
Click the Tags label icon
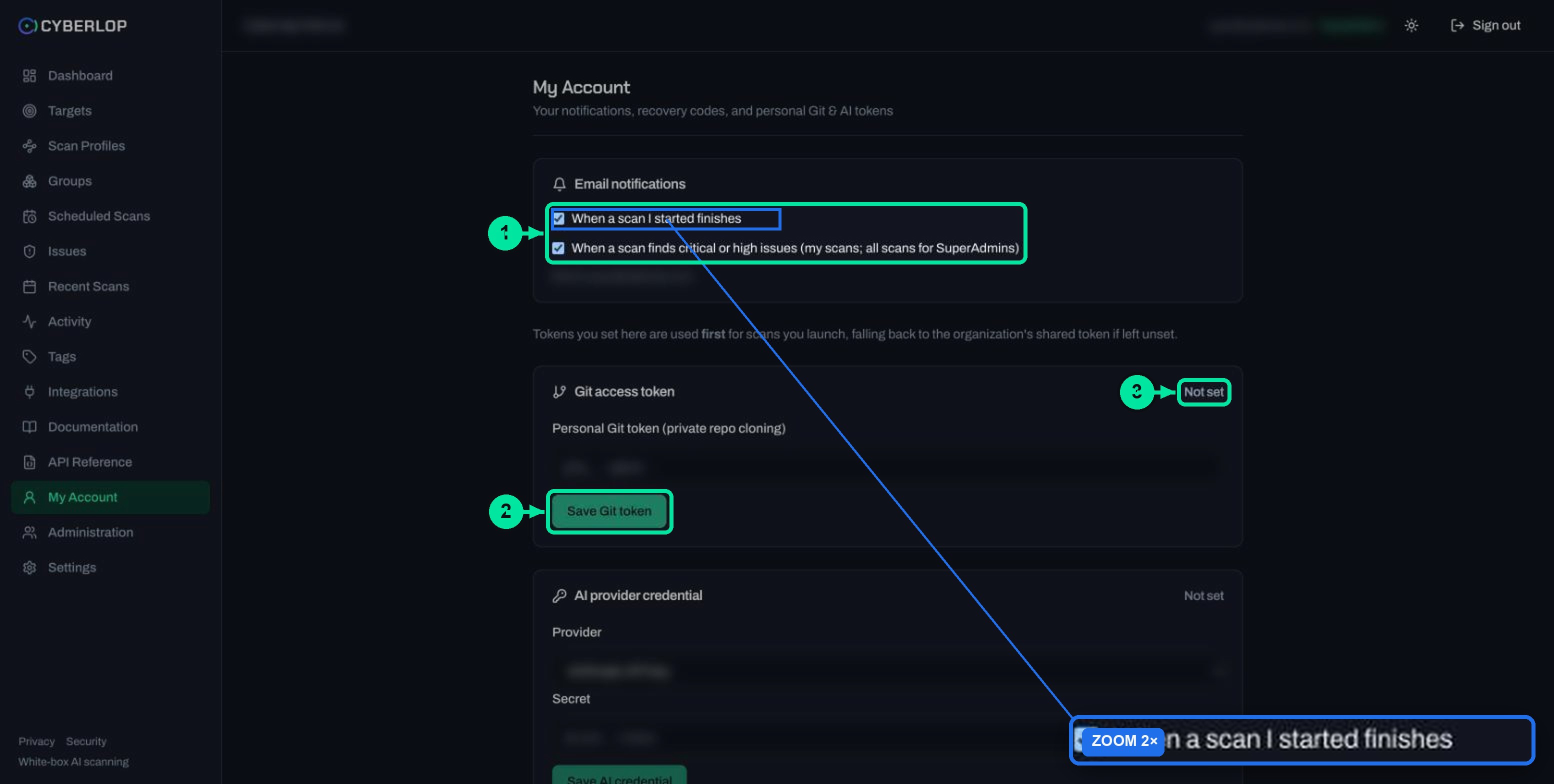(x=29, y=356)
